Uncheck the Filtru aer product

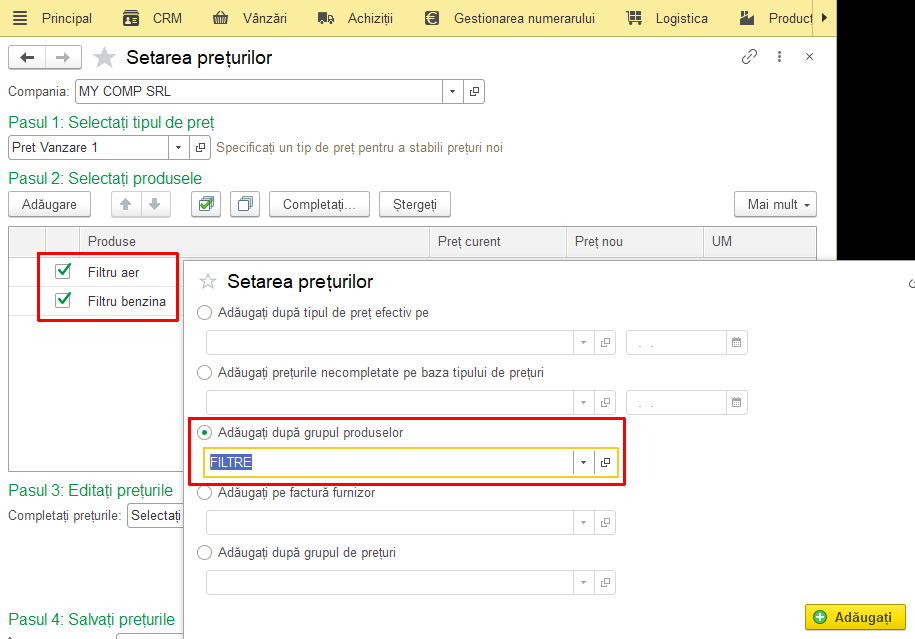click(x=62, y=271)
